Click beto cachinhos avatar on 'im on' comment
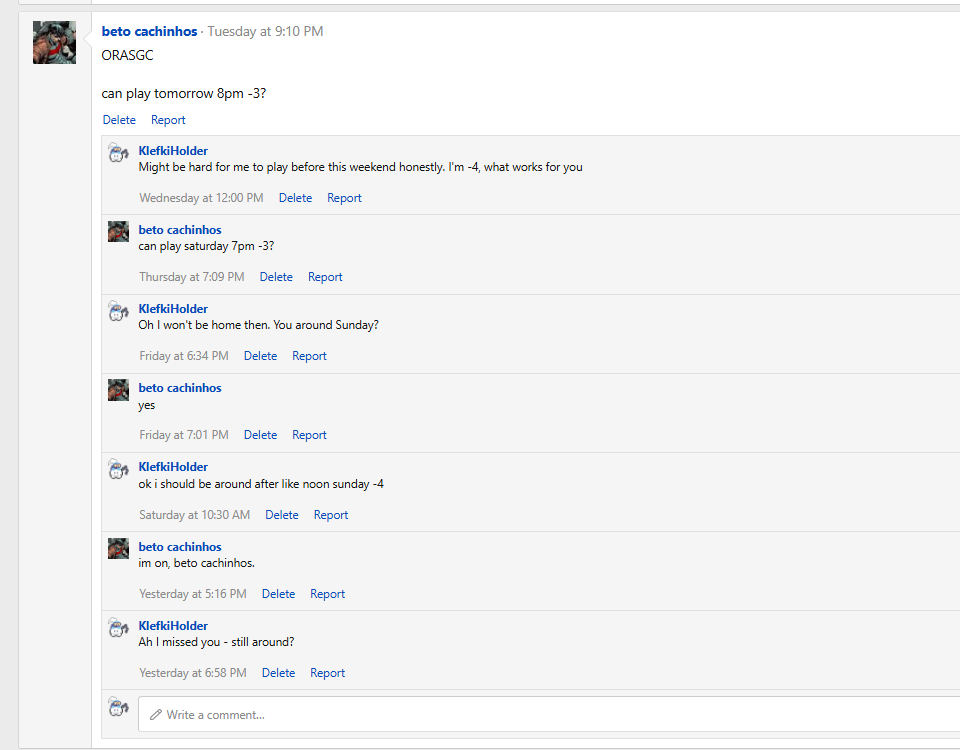The image size is (960, 750). pos(118,548)
